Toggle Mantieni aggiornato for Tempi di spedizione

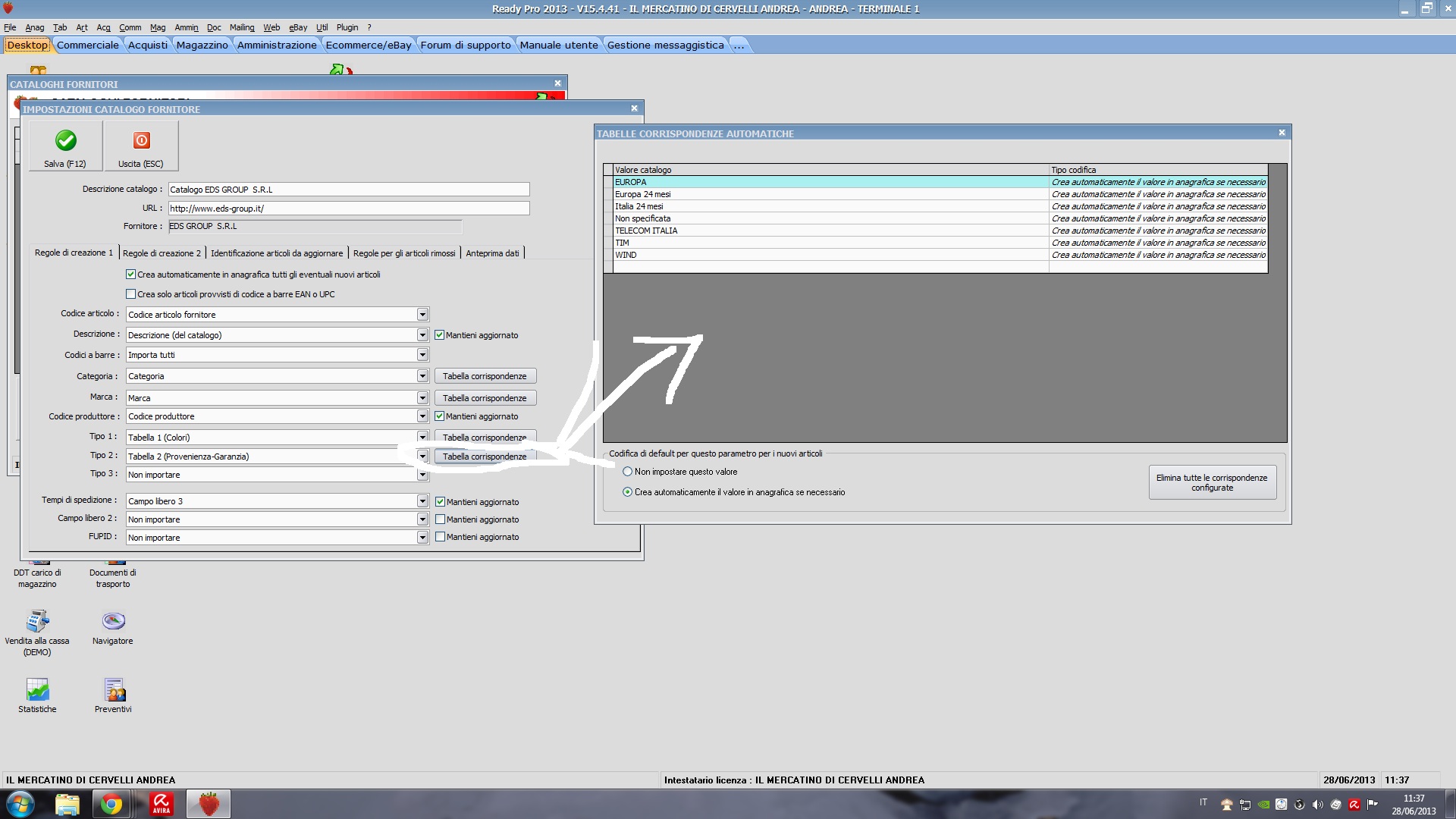440,502
